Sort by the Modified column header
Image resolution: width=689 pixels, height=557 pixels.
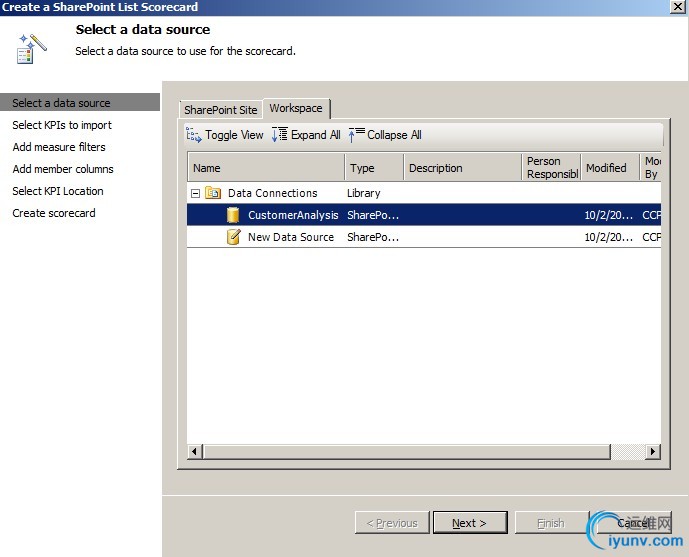(x=610, y=167)
